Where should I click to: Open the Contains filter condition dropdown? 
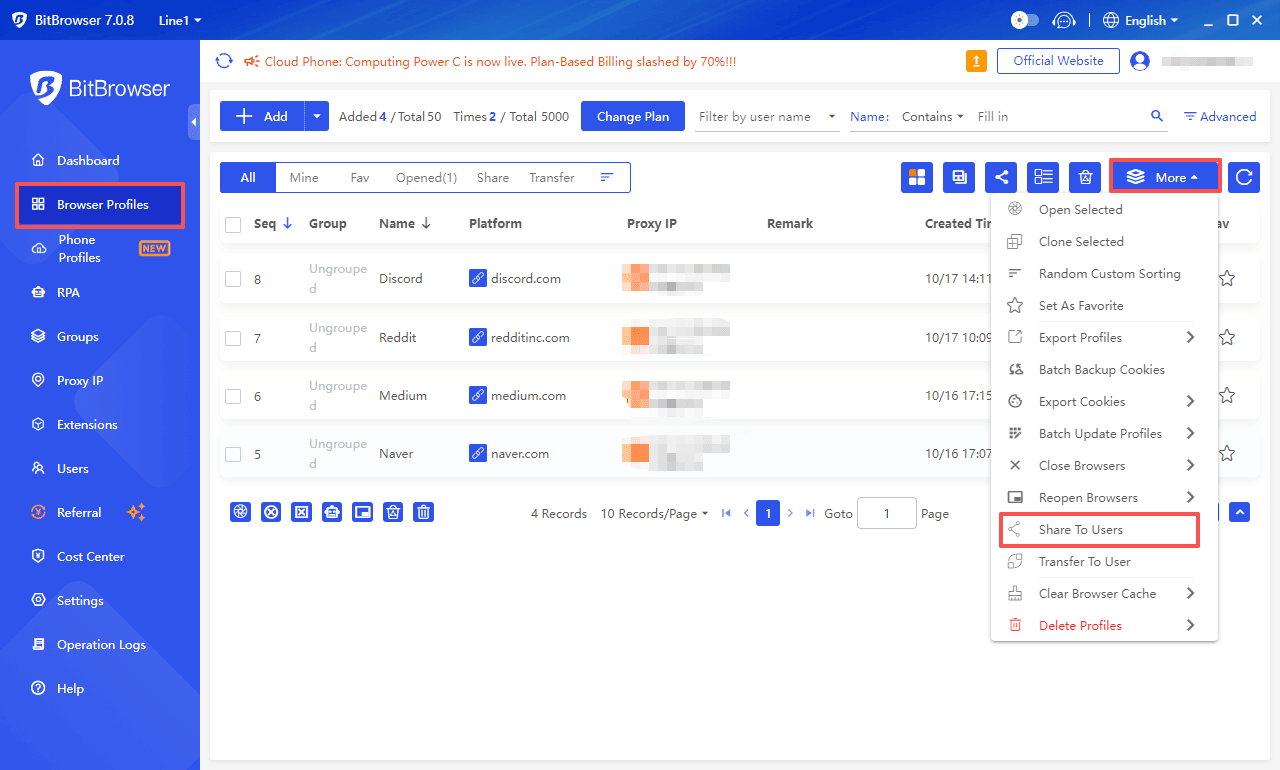click(x=932, y=116)
